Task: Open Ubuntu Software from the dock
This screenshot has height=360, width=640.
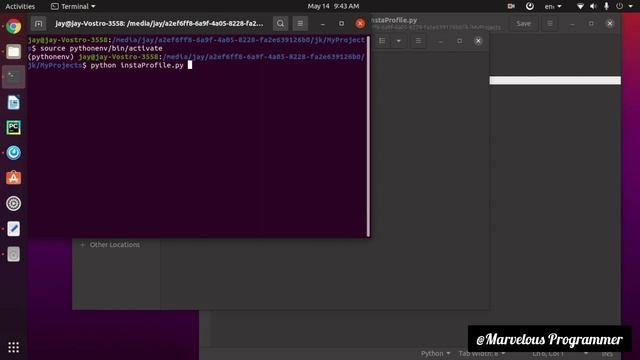Action: point(13,178)
